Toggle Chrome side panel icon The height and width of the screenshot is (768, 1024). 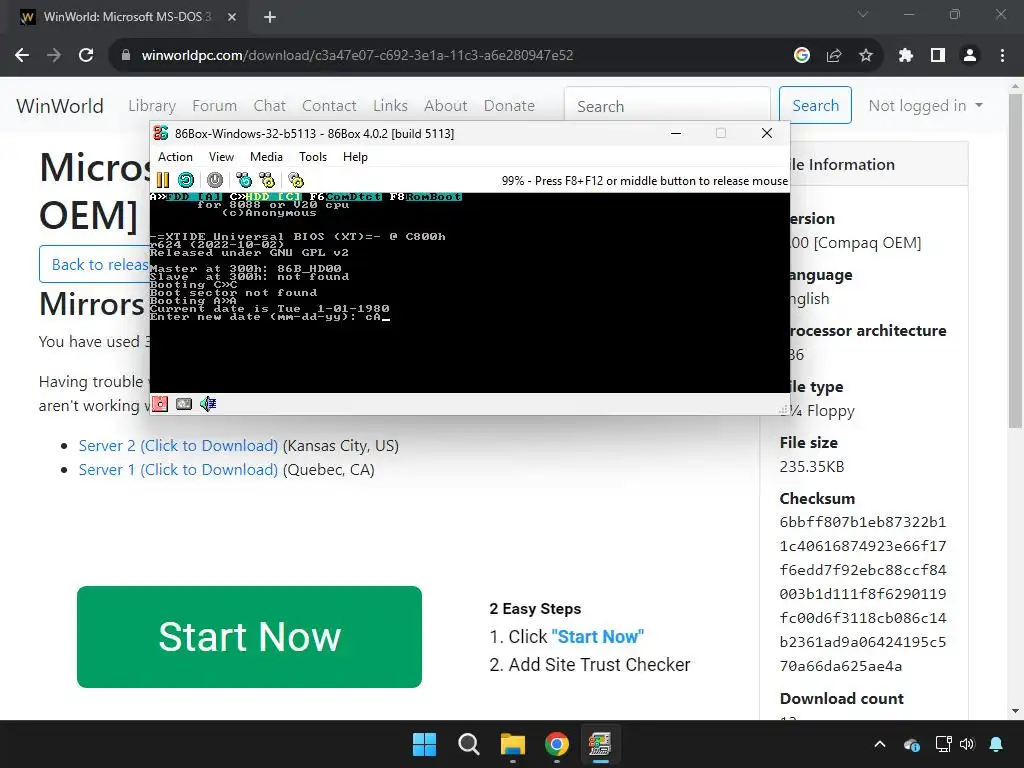[x=938, y=56]
